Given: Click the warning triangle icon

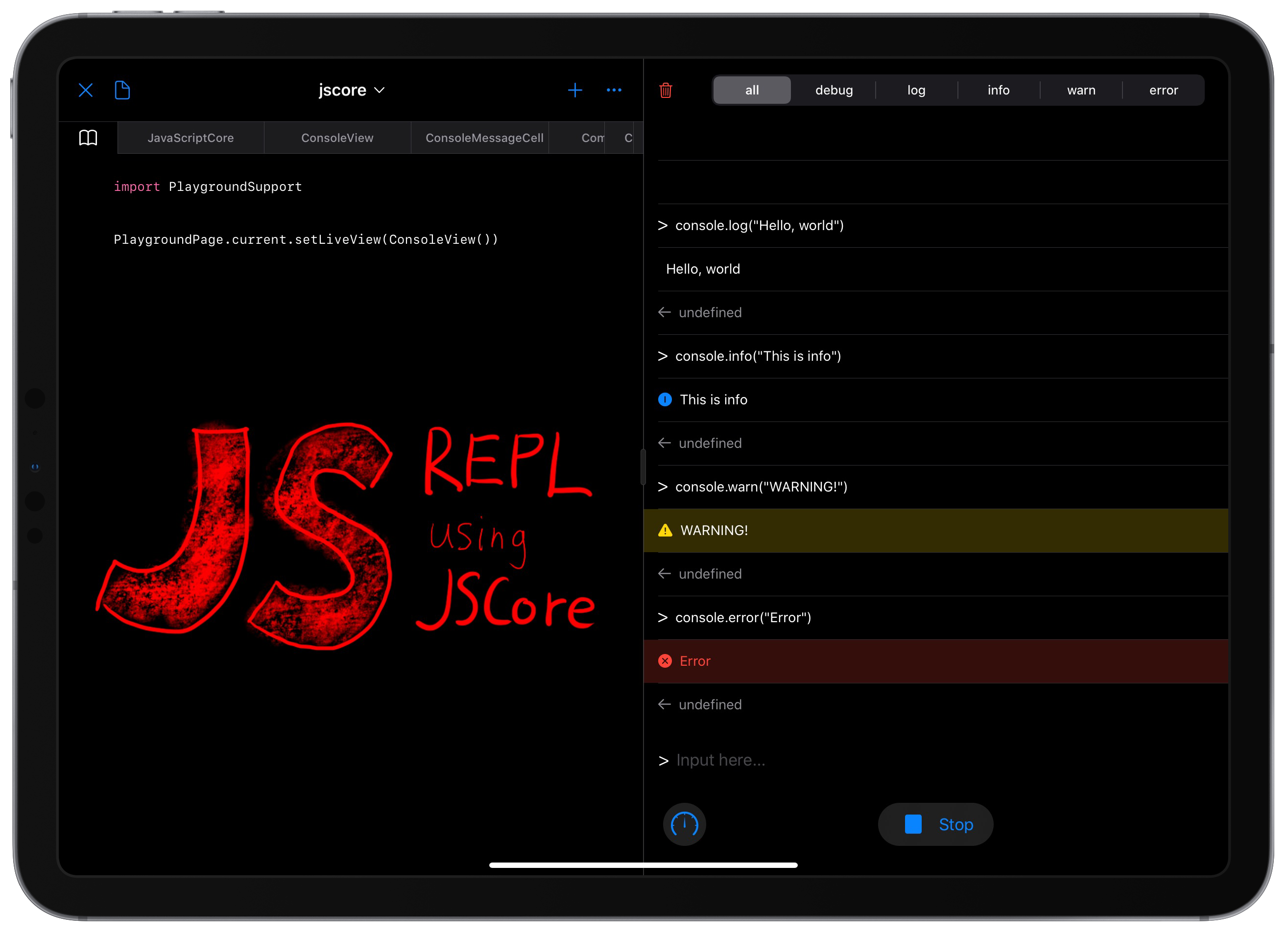Looking at the screenshot, I should click(665, 530).
